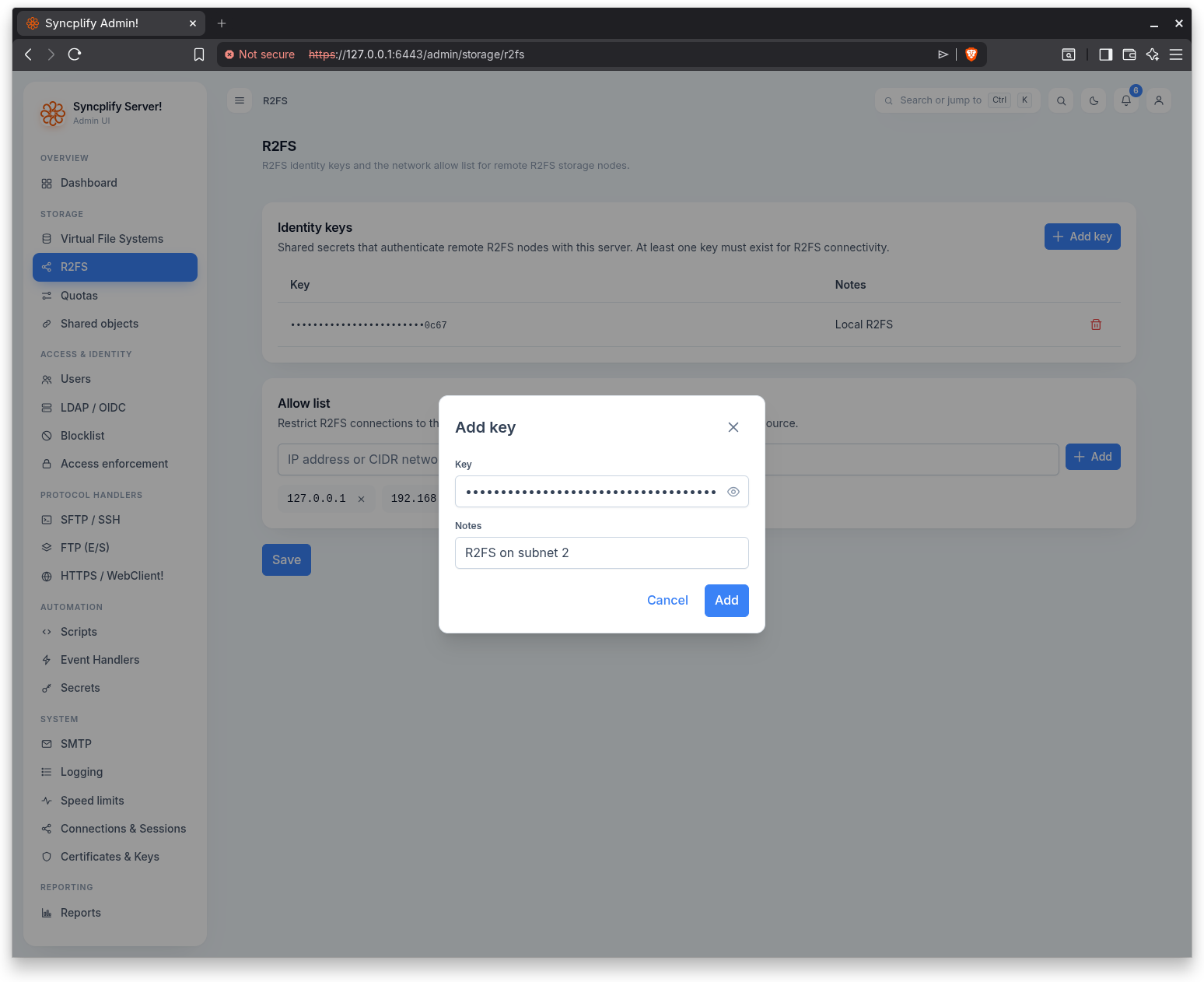
Task: Reveal the key with the eye icon
Action: pyautogui.click(x=733, y=492)
